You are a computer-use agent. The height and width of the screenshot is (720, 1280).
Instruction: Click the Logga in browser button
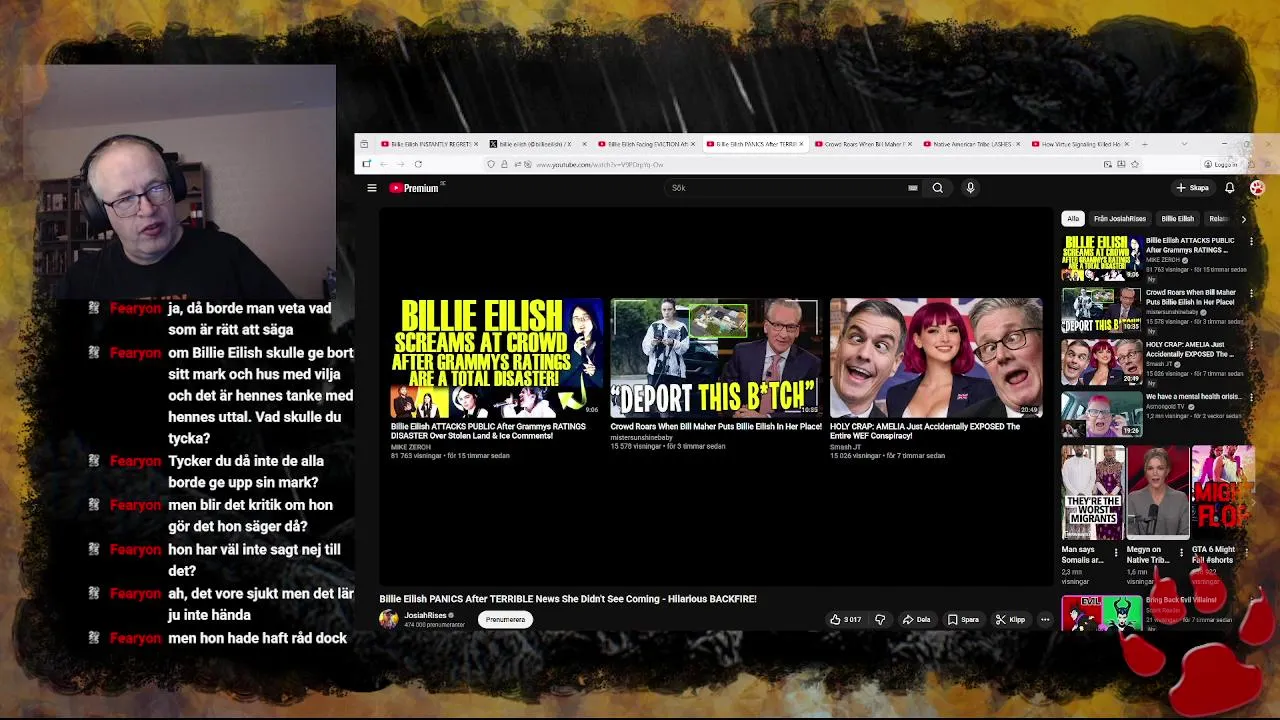coord(1222,164)
